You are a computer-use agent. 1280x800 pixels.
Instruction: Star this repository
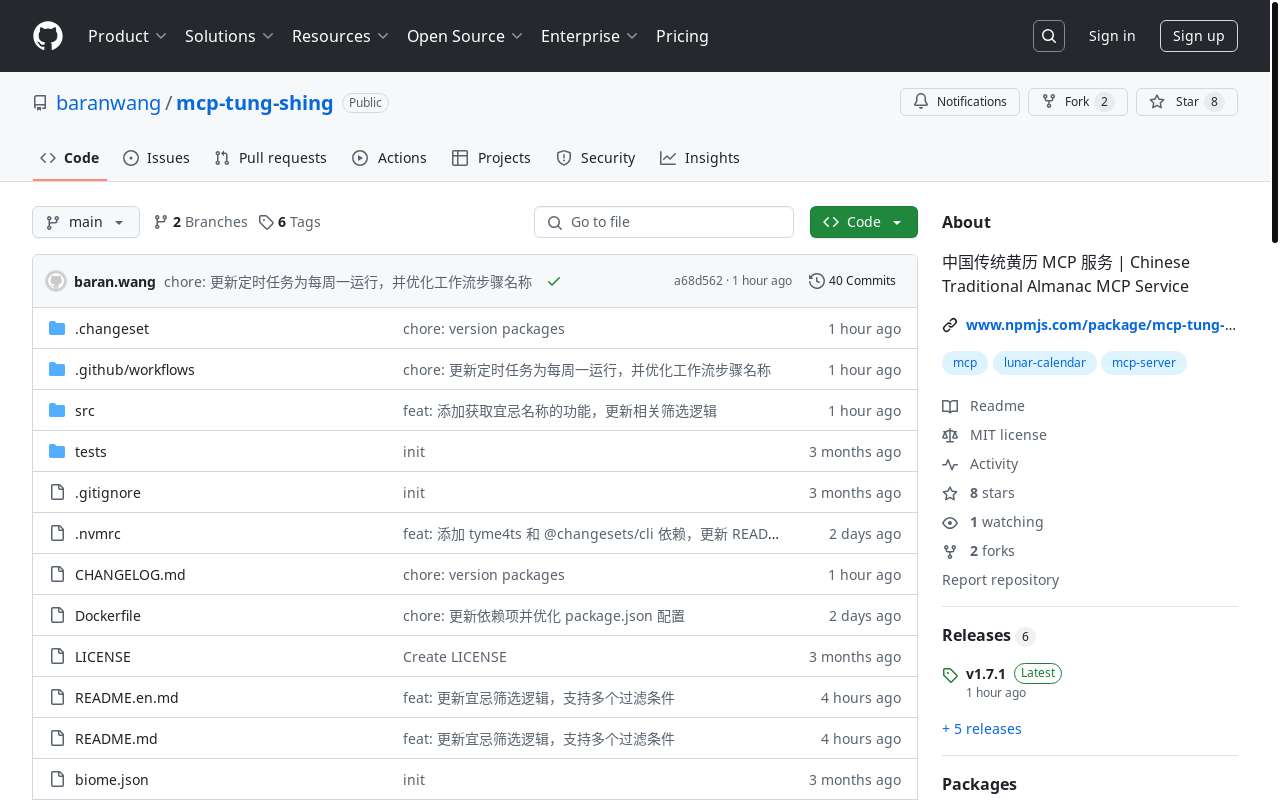click(x=1186, y=102)
